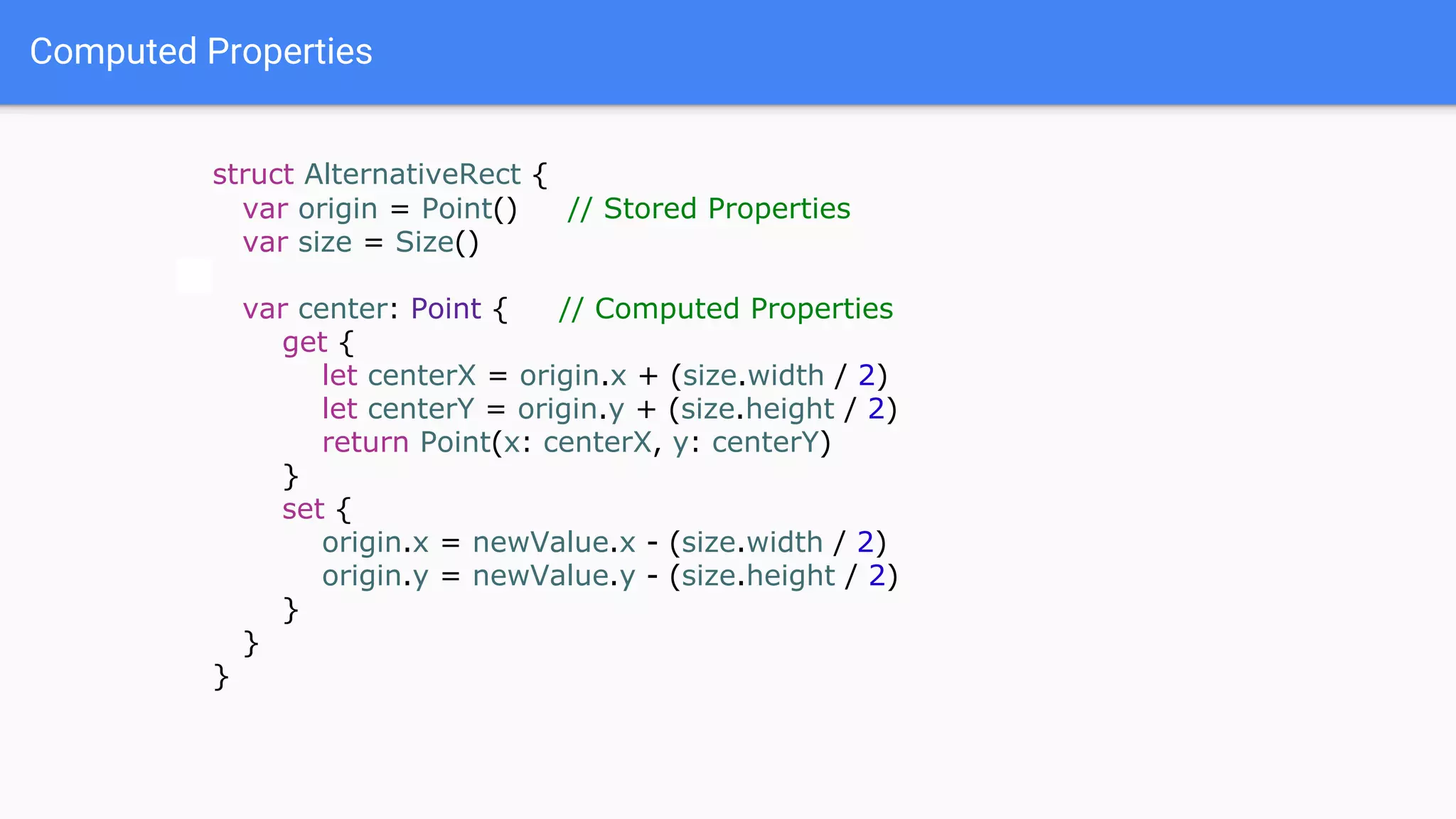Click the "Computed Properties" slide title
The width and height of the screenshot is (1456, 819).
201,52
